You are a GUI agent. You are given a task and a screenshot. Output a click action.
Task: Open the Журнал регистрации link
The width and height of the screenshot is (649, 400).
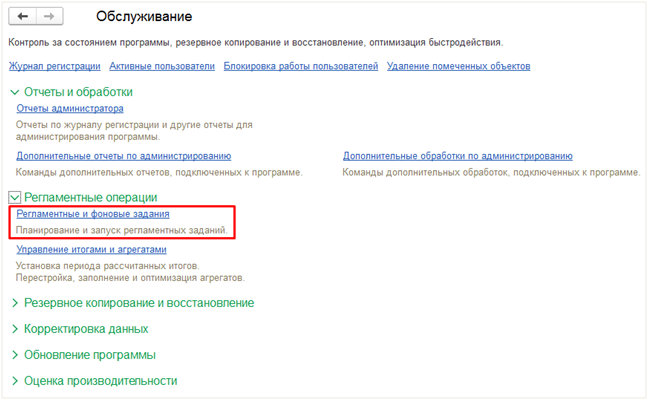point(54,66)
